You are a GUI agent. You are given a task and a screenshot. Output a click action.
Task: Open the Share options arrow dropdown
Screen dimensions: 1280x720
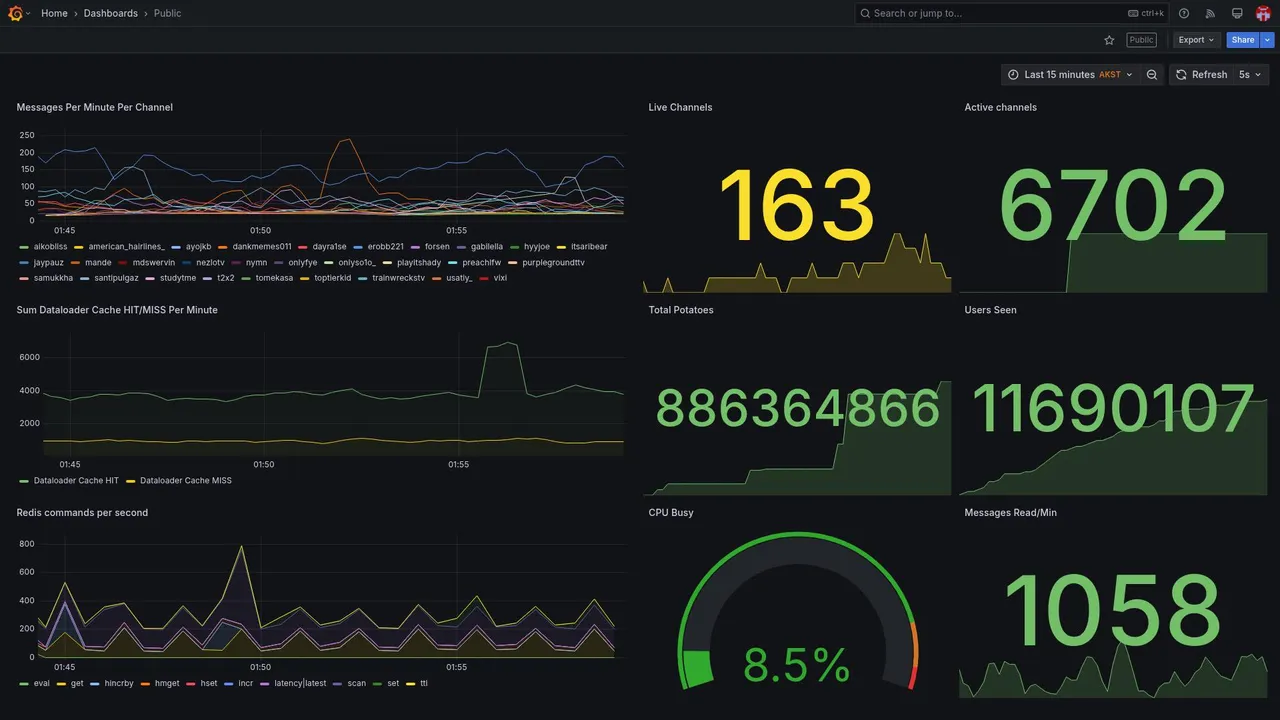(1268, 40)
